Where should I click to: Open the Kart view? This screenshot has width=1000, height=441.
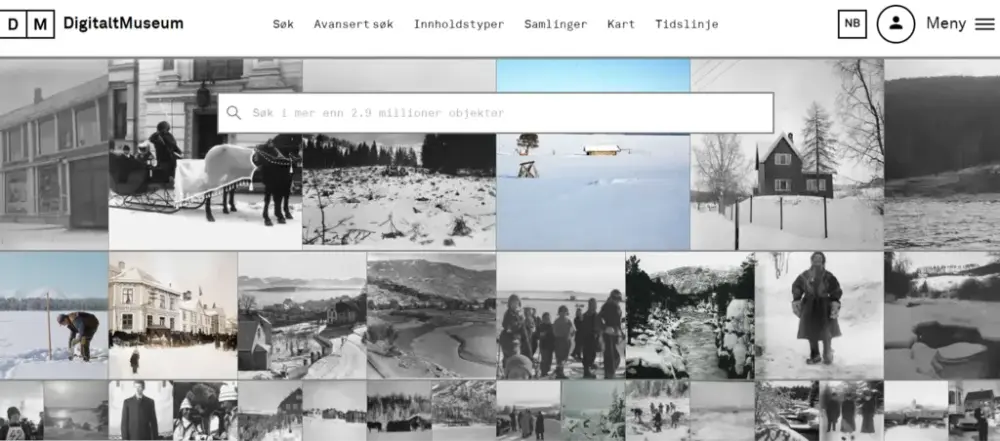pos(621,24)
